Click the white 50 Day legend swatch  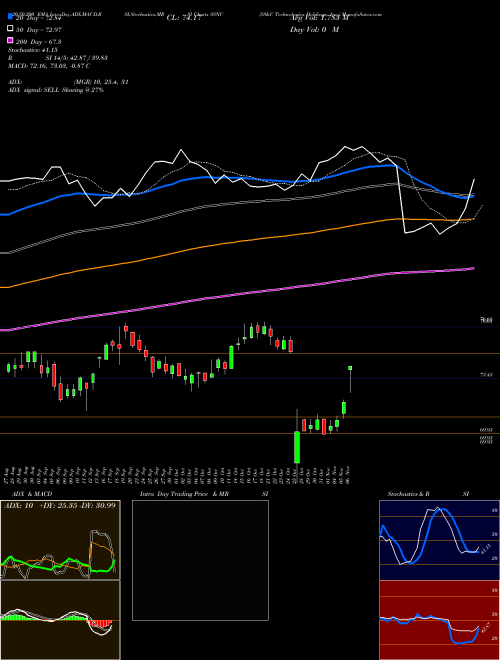pyautogui.click(x=11, y=29)
